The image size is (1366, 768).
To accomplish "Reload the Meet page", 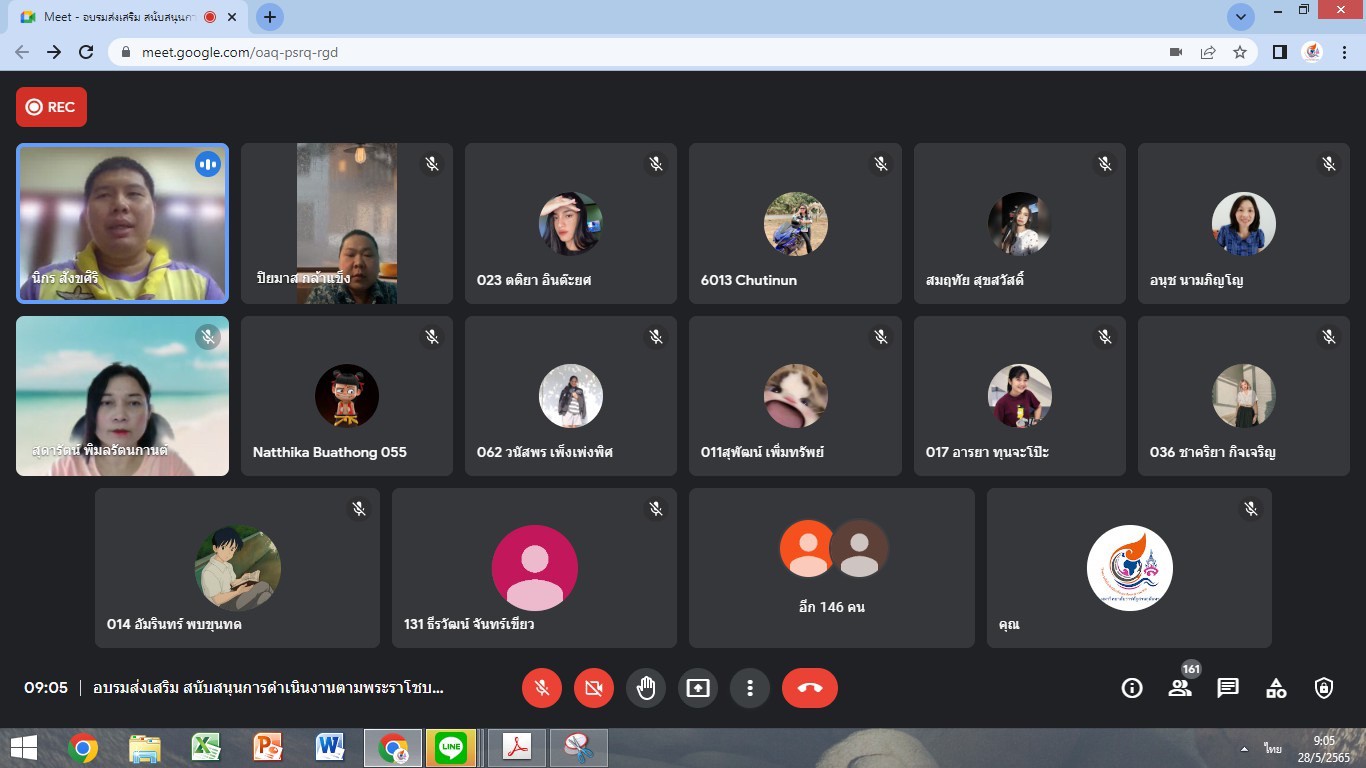I will pos(86,52).
